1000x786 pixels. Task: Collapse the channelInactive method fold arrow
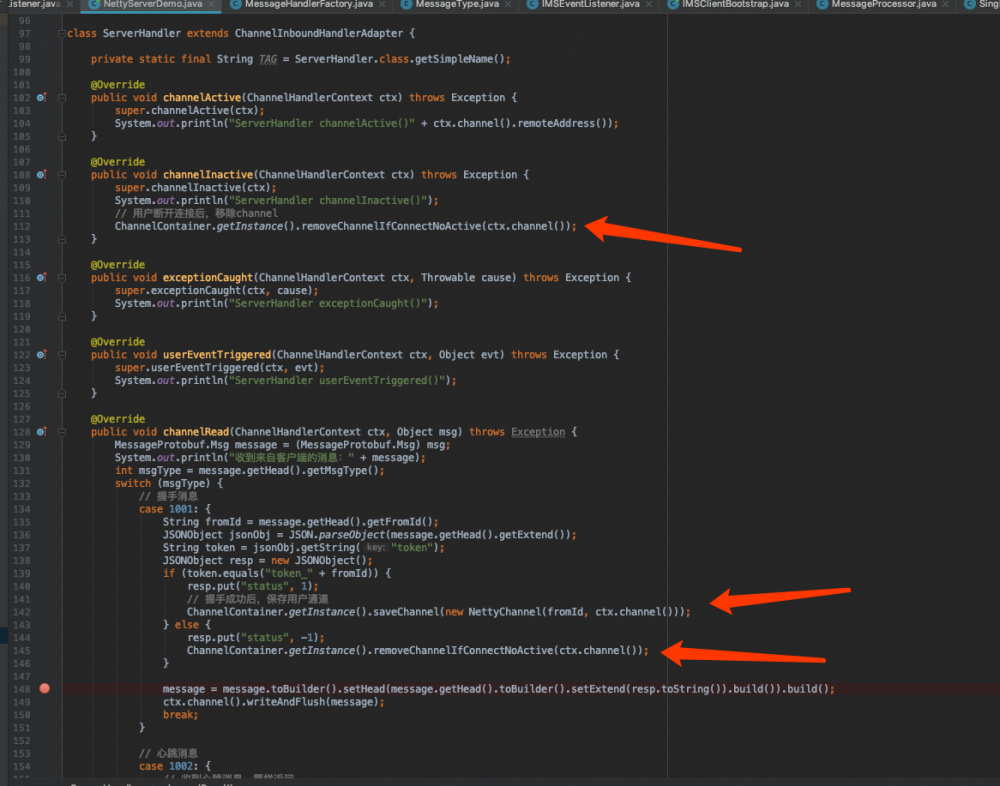pos(62,174)
